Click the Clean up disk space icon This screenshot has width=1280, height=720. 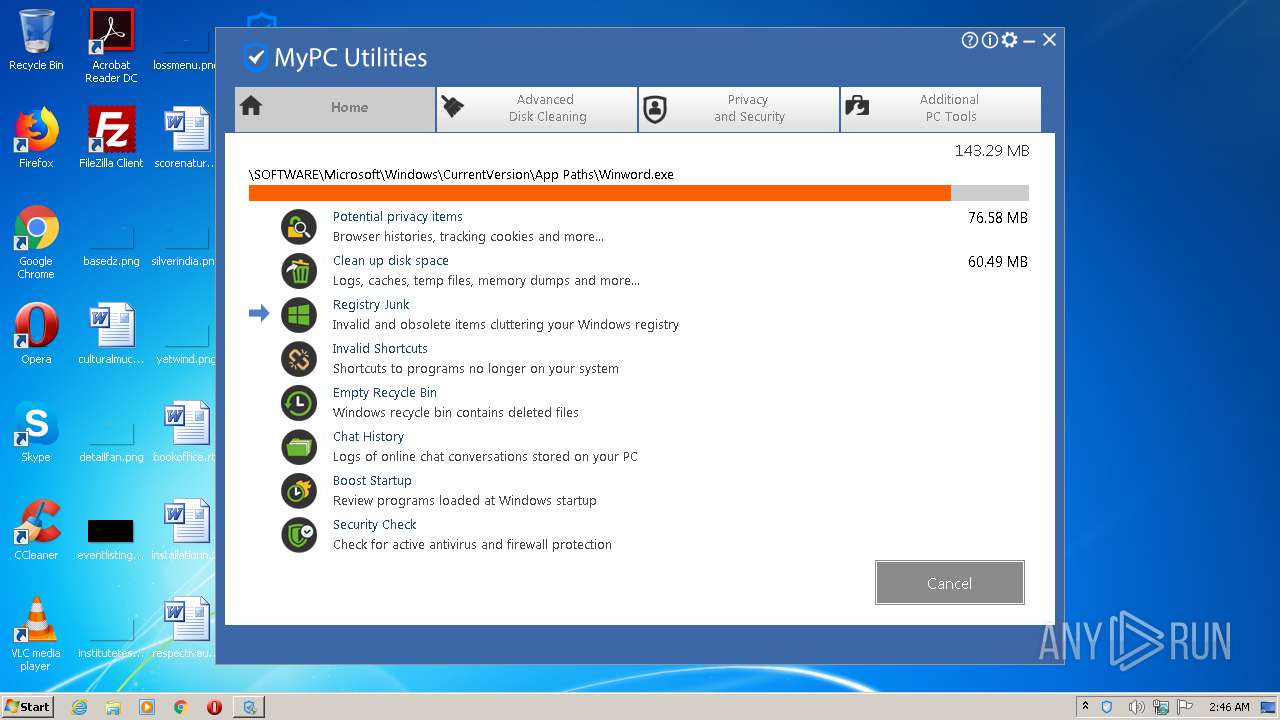[299, 271]
